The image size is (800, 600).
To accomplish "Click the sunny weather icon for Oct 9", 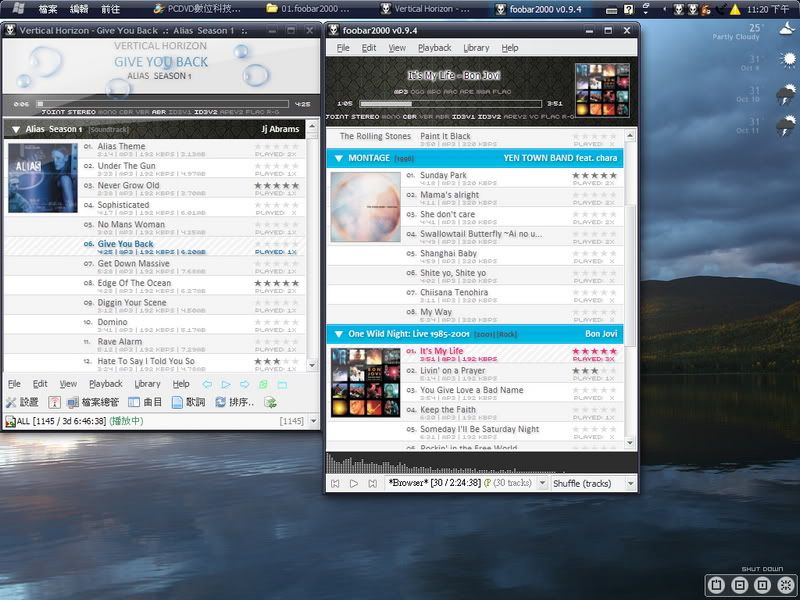I will 788,60.
